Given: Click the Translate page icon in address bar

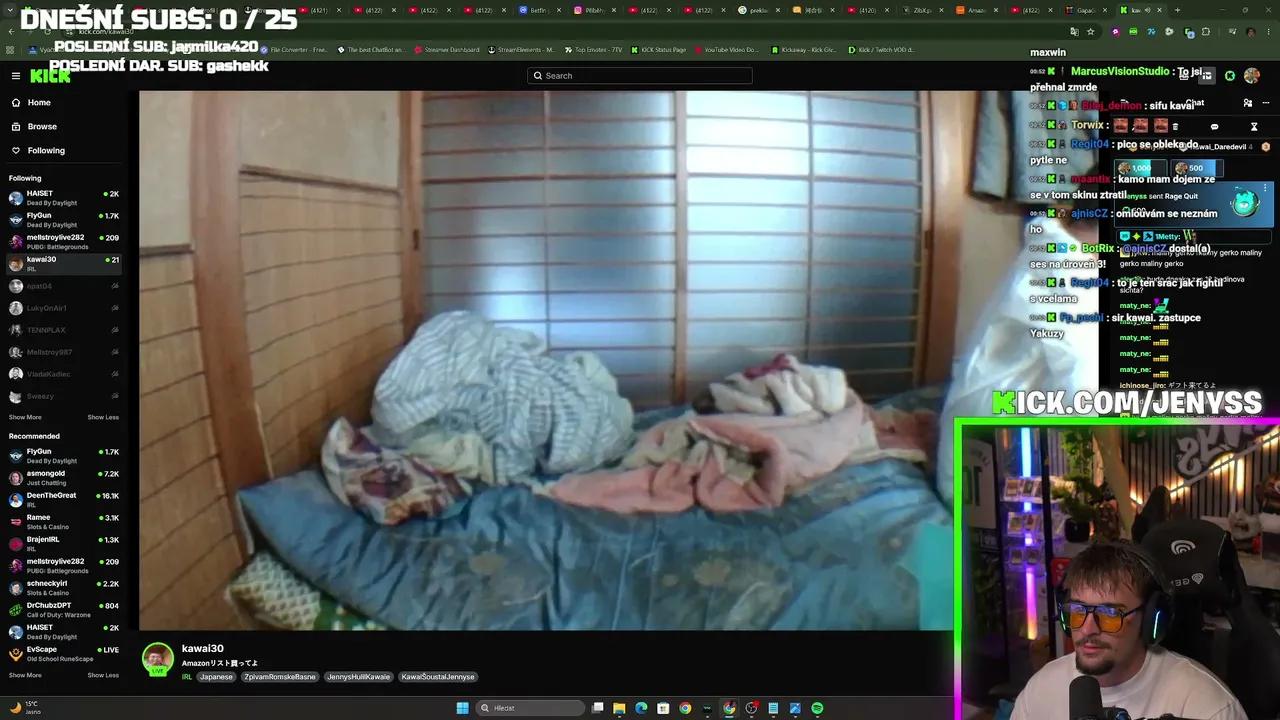Looking at the screenshot, I should [1073, 32].
